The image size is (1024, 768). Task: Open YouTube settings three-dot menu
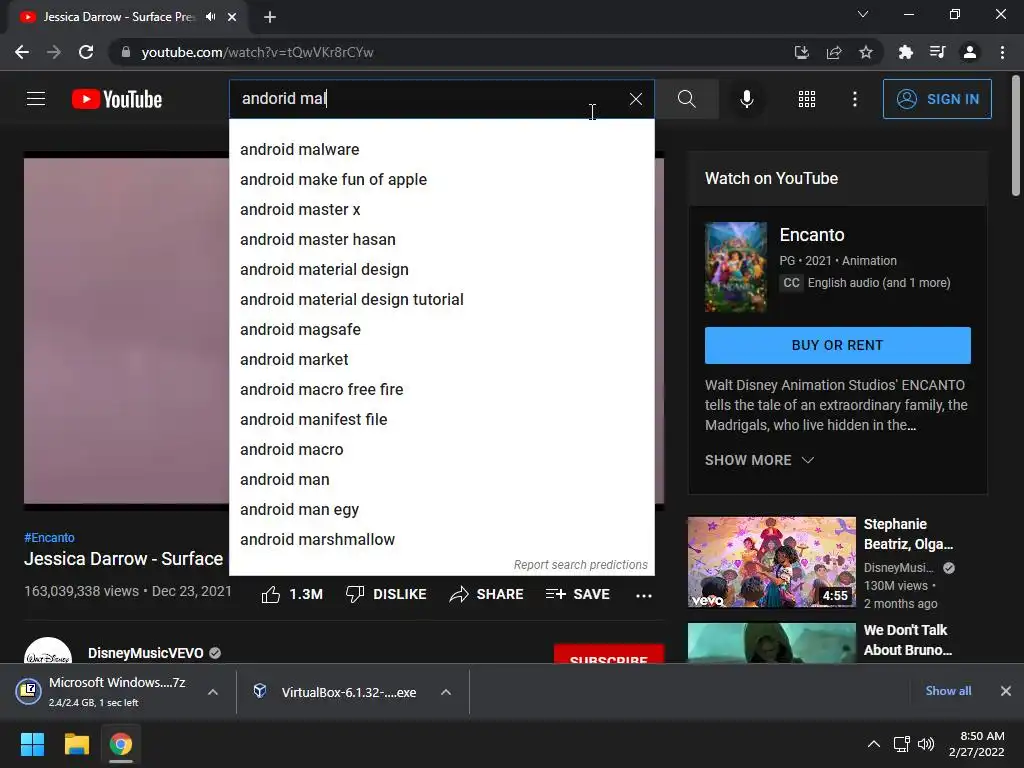tap(855, 99)
